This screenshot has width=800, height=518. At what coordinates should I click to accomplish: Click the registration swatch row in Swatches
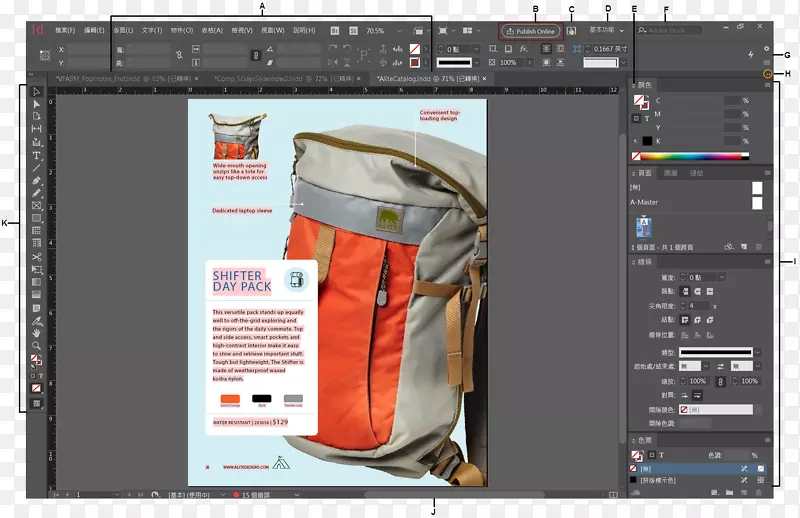(x=697, y=480)
